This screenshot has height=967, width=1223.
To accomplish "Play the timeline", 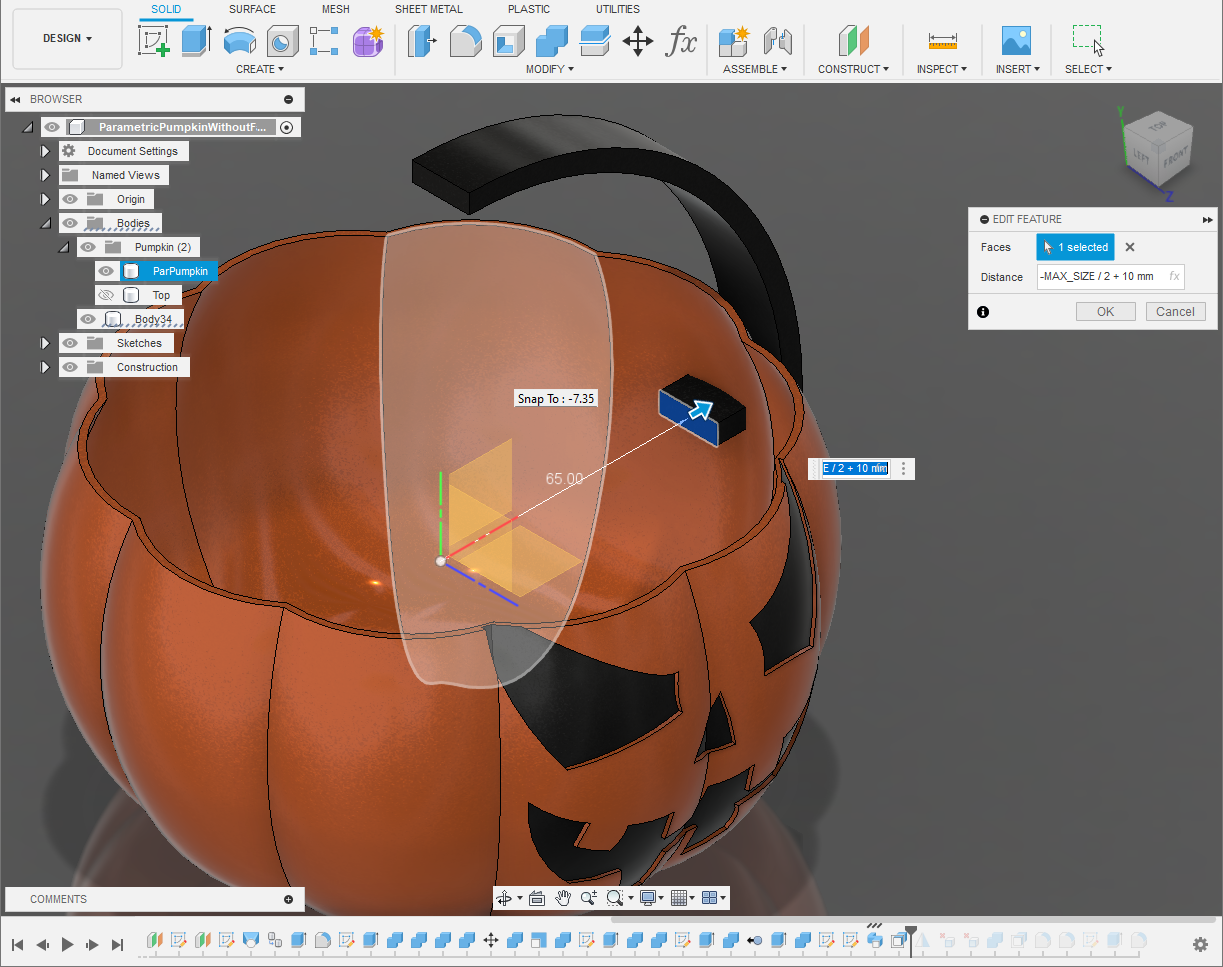I will pos(68,944).
